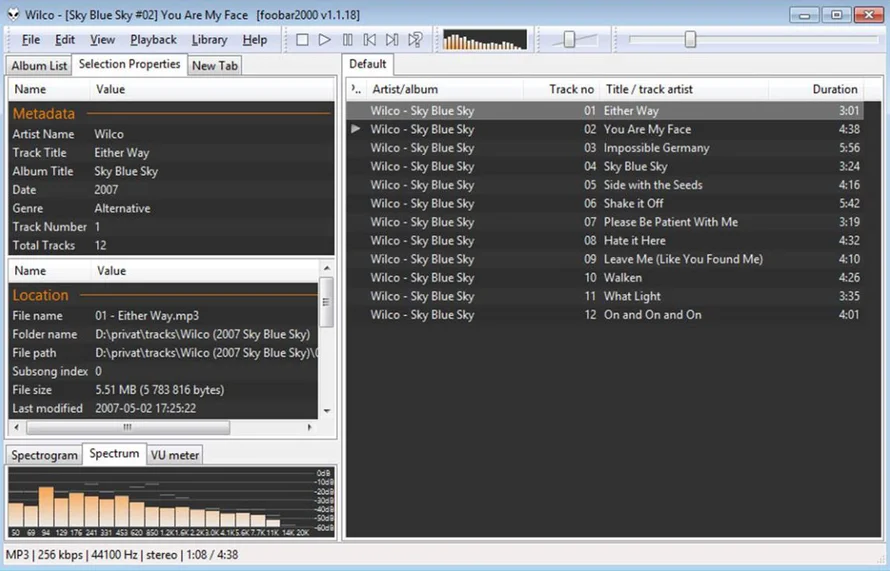
Task: Stop playback with the square button
Action: [x=302, y=40]
